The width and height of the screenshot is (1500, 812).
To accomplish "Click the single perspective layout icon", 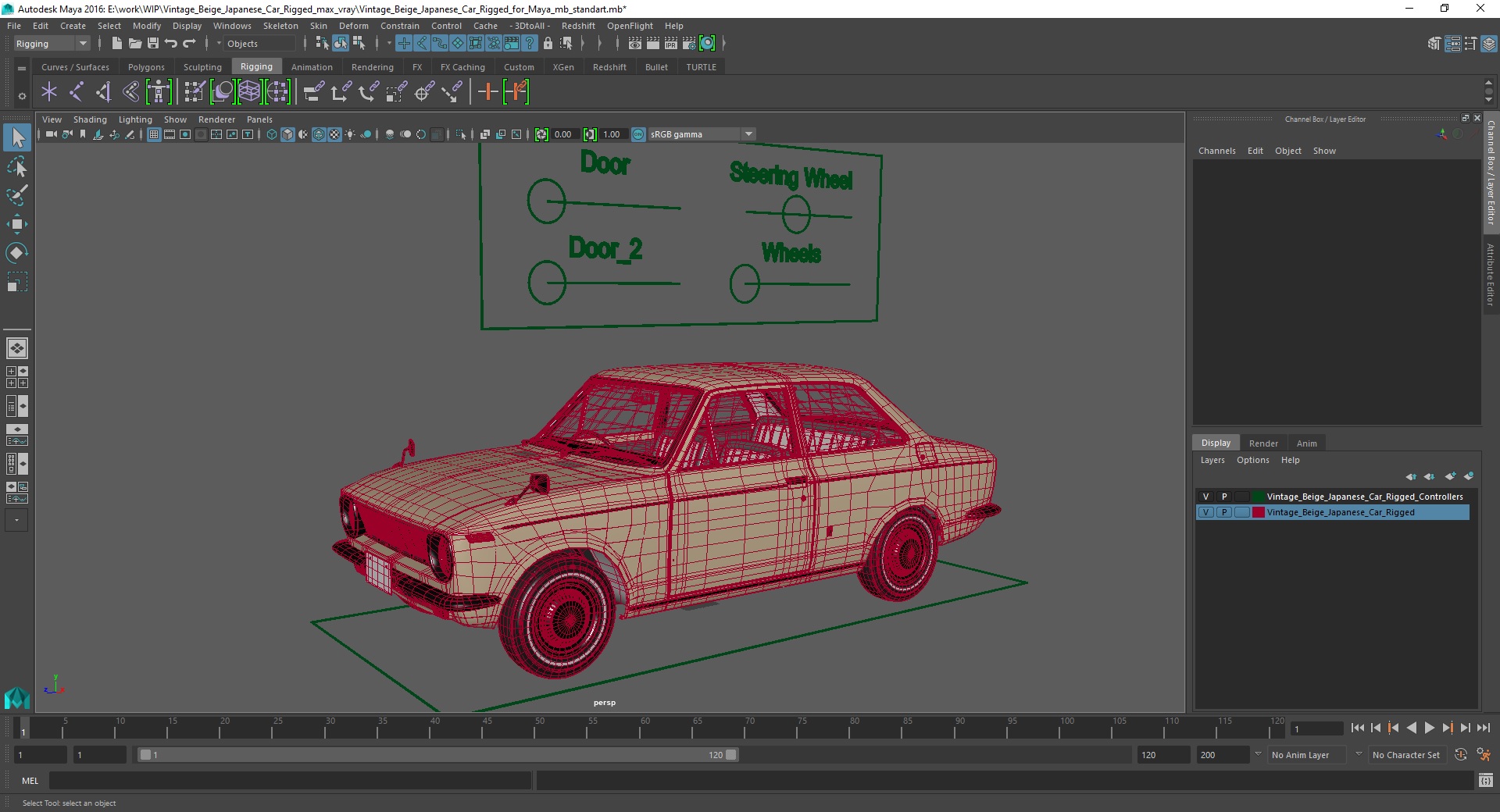I will coord(17,348).
